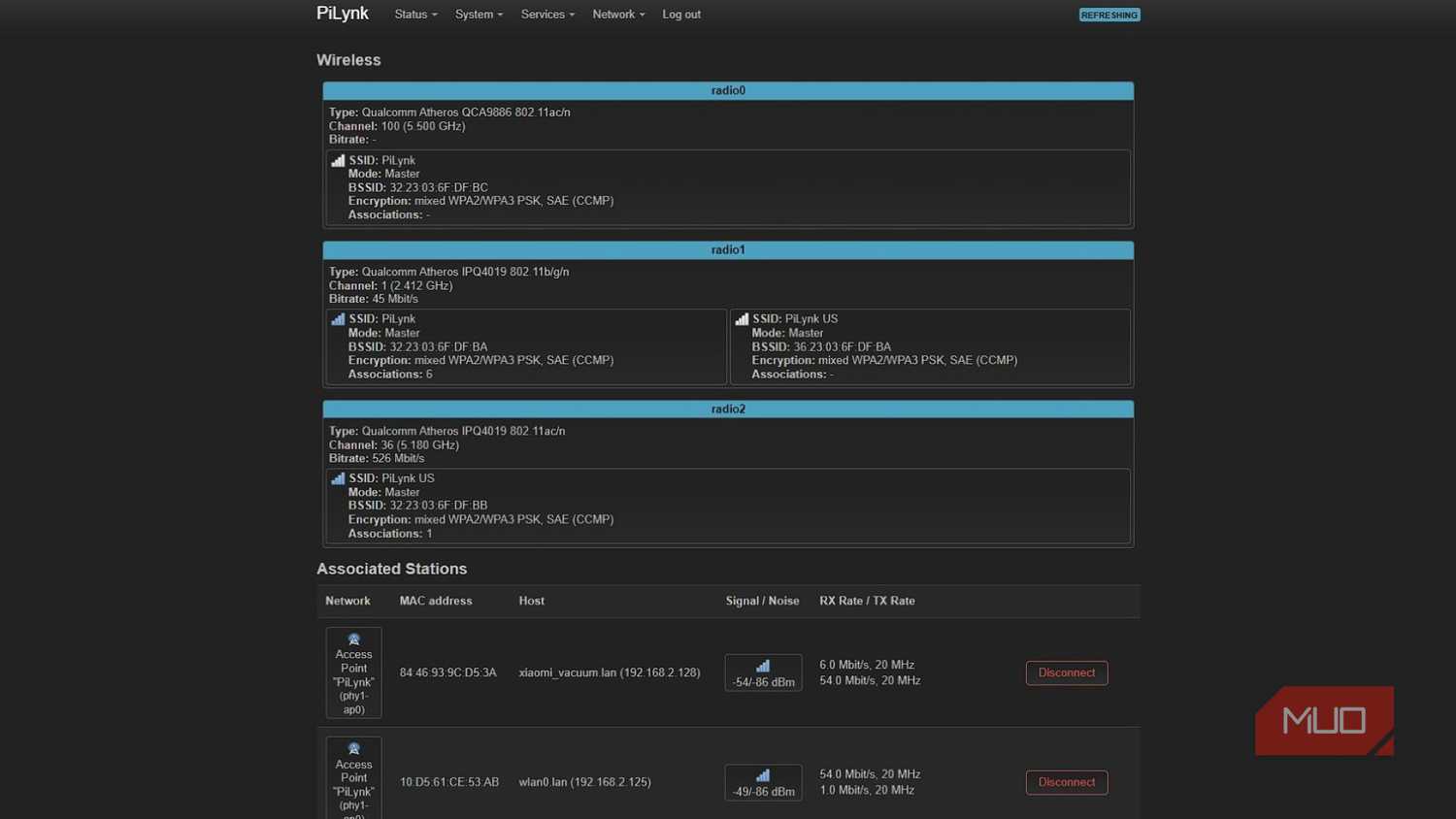The width and height of the screenshot is (1456, 819).
Task: Click Bitrate: 526 Mbit/s text
Action: [x=377, y=458]
